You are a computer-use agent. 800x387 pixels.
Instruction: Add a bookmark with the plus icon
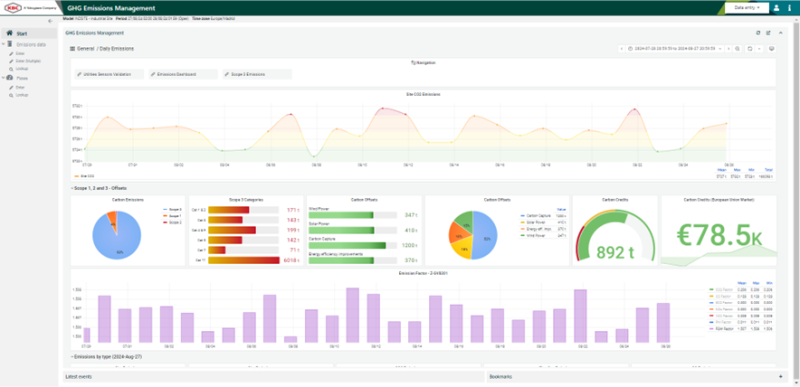click(780, 376)
